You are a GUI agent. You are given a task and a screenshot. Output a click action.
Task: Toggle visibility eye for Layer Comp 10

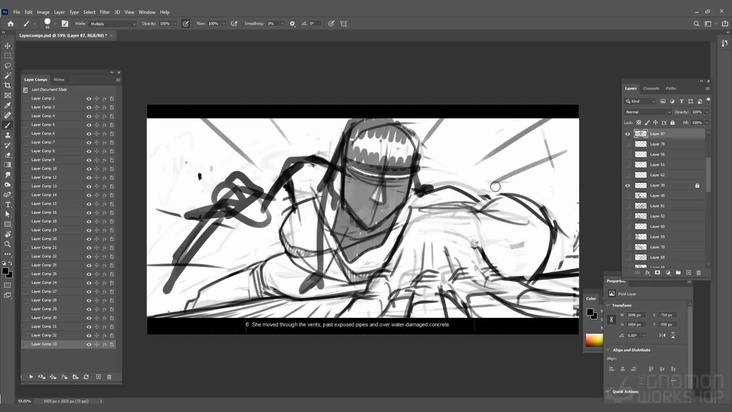pyautogui.click(x=89, y=169)
